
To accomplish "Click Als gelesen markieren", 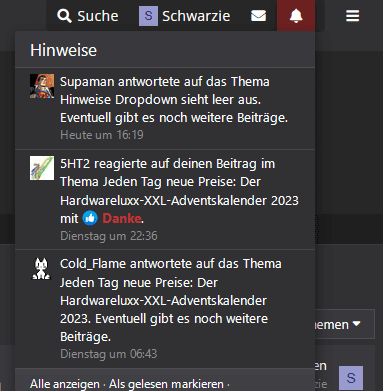I will pyautogui.click(x=166, y=384).
